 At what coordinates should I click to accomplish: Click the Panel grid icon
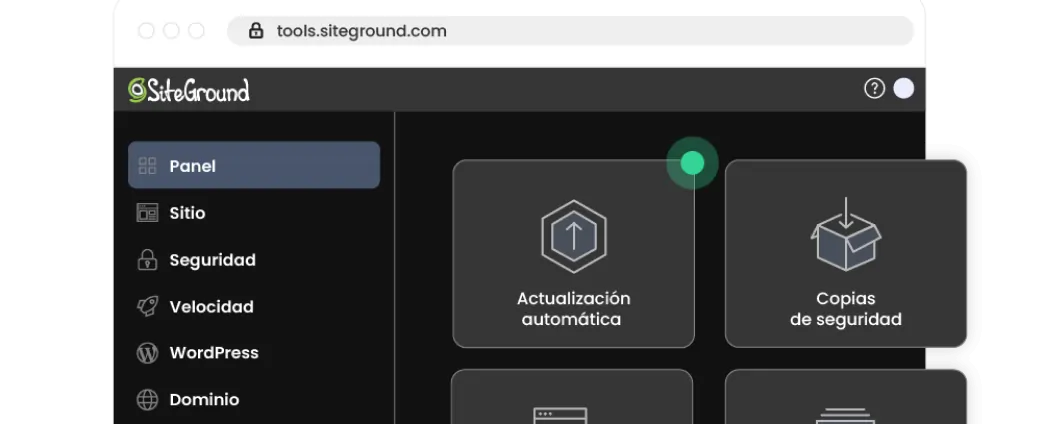point(147,166)
